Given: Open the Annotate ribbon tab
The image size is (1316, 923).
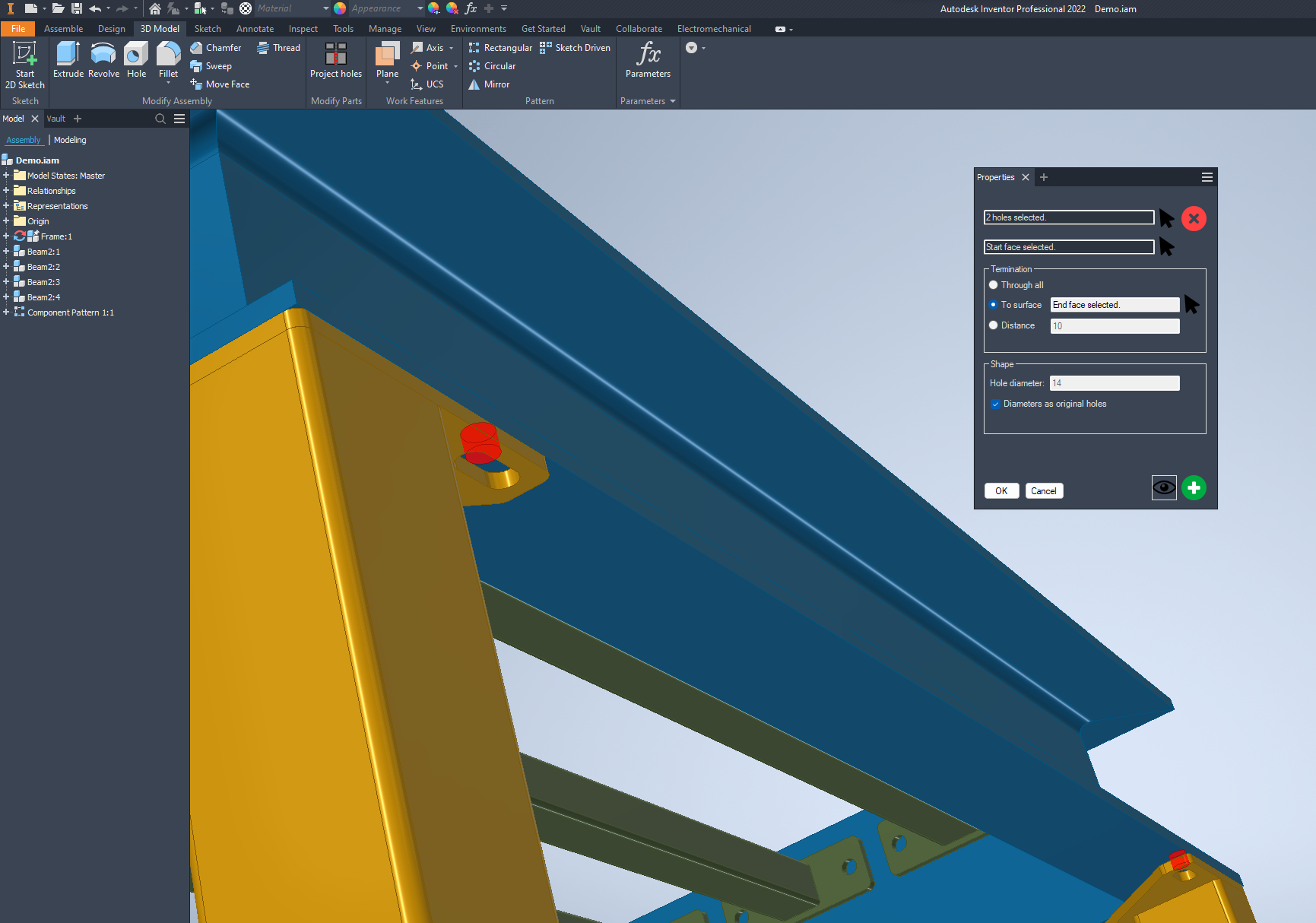Looking at the screenshot, I should (x=255, y=29).
